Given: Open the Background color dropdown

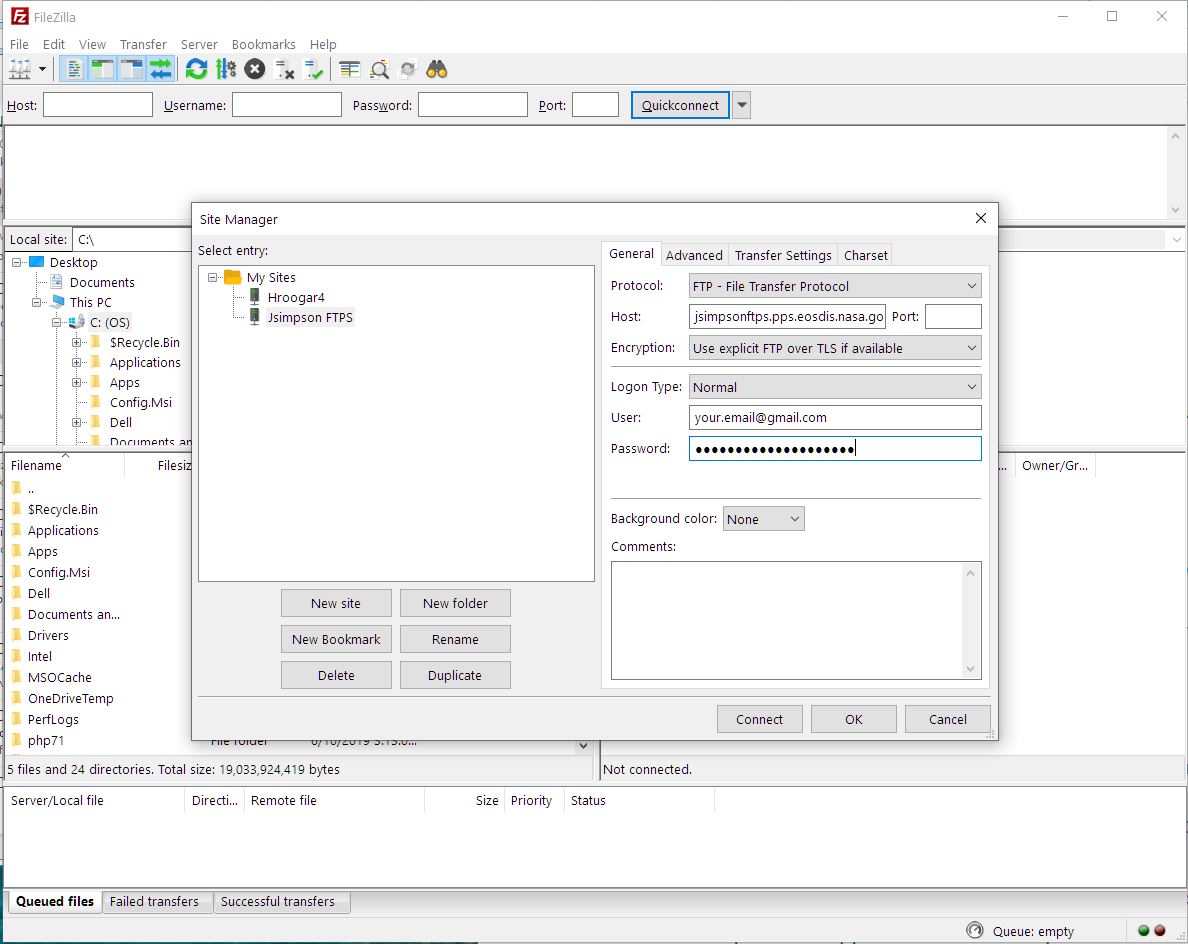Looking at the screenshot, I should point(763,519).
